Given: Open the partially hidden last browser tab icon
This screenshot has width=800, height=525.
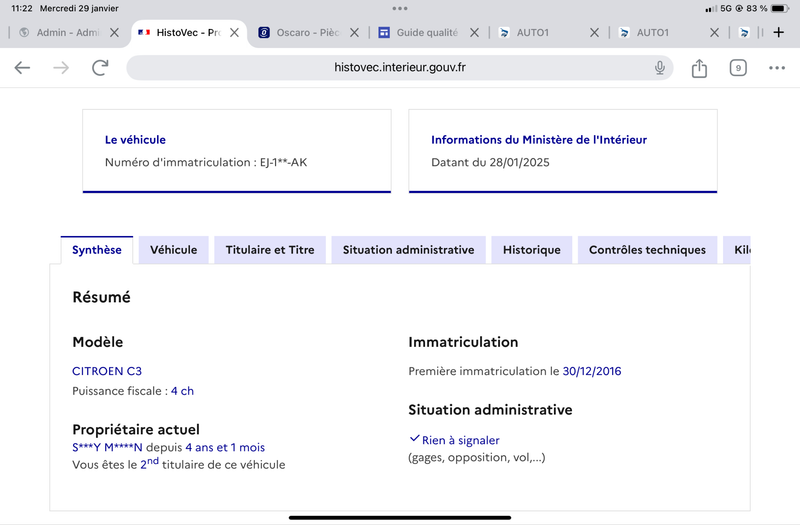Looking at the screenshot, I should [744, 33].
